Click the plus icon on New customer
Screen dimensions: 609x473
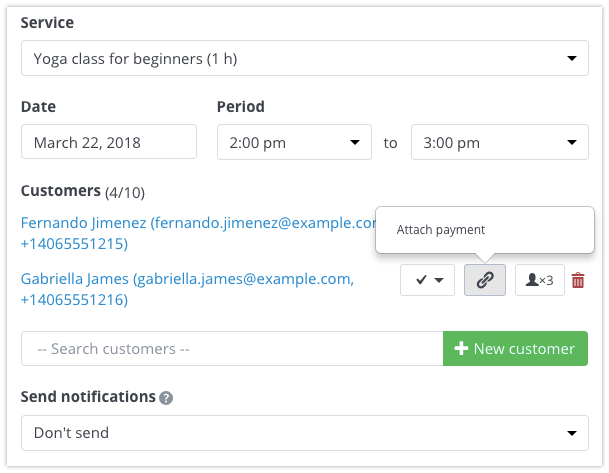pos(461,348)
